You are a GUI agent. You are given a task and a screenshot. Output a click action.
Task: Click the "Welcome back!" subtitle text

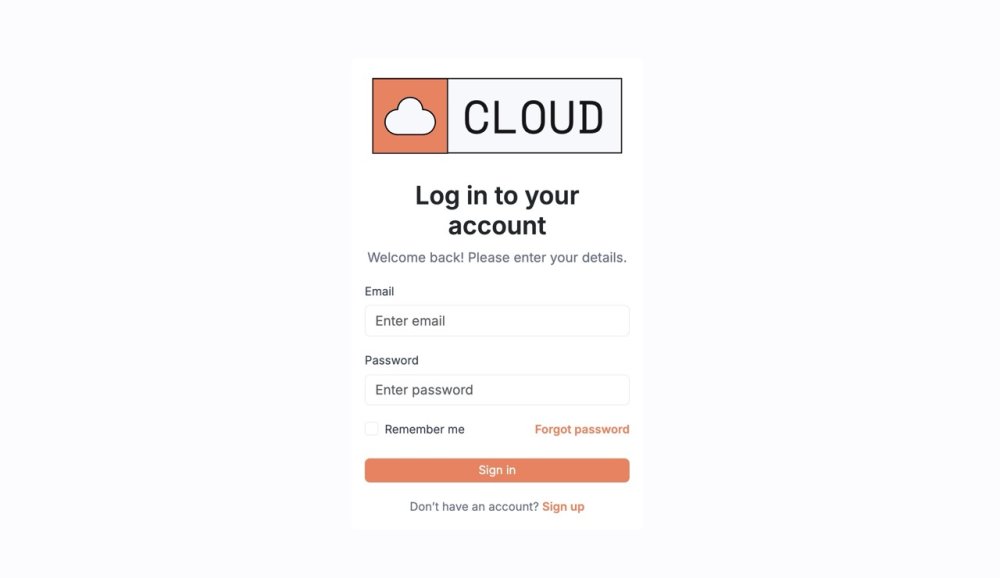coord(415,258)
